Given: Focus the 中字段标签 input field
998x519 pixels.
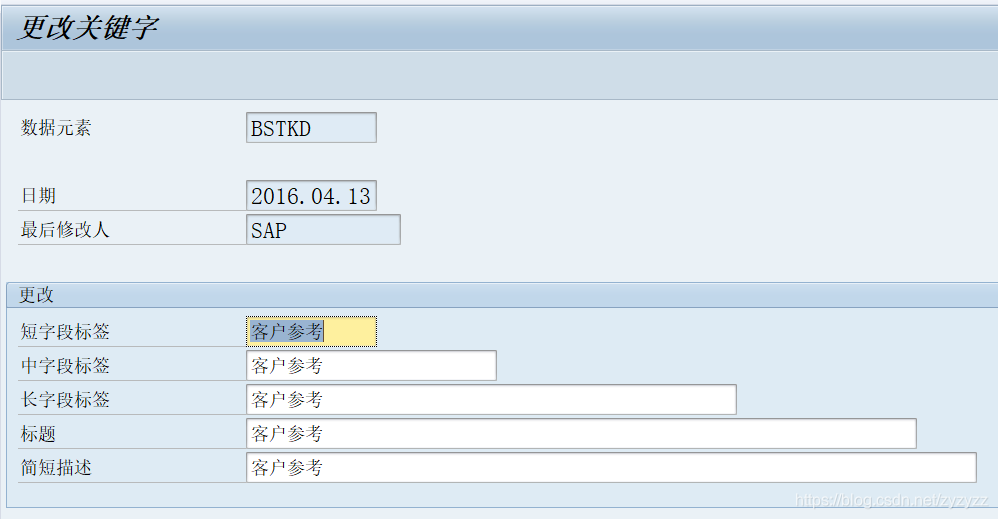Looking at the screenshot, I should click(x=371, y=366).
